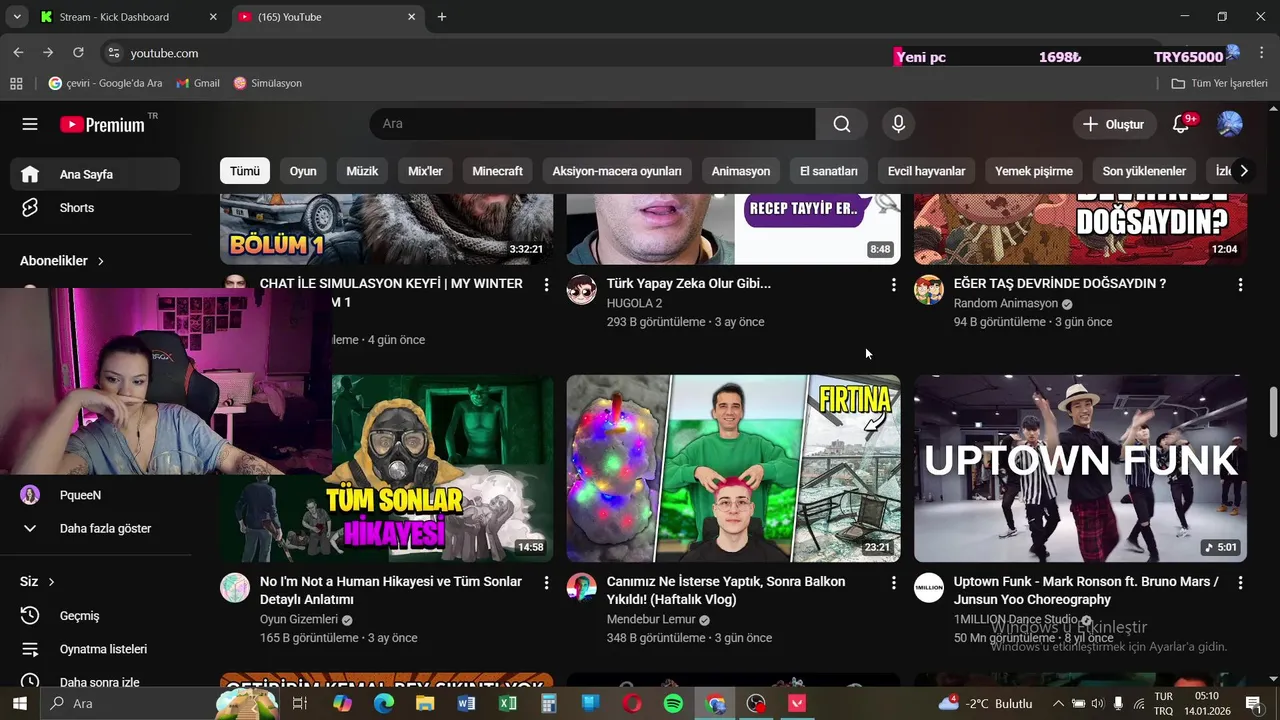Open browser apps grid icon
Screen dimensions: 1280x720
[16, 83]
